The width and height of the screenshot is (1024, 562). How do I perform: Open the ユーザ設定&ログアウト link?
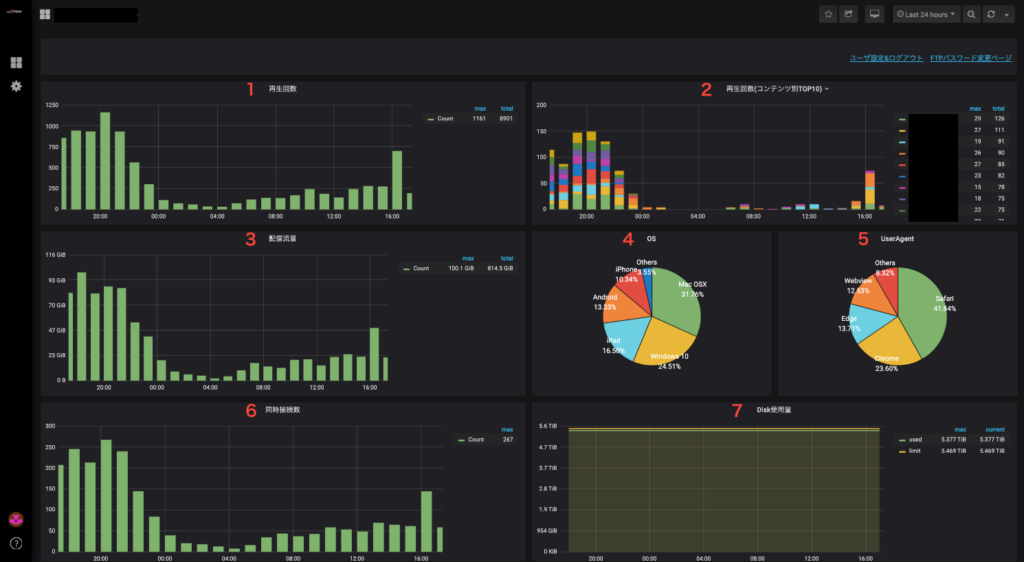pyautogui.click(x=886, y=59)
